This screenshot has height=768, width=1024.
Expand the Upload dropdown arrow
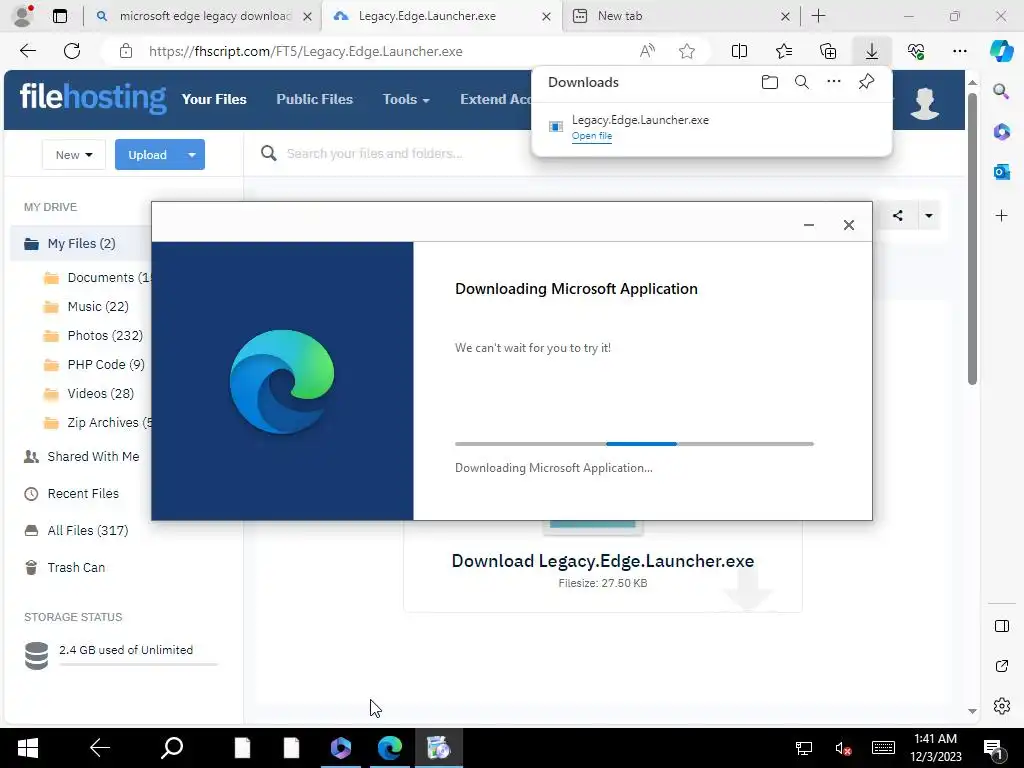click(x=191, y=155)
